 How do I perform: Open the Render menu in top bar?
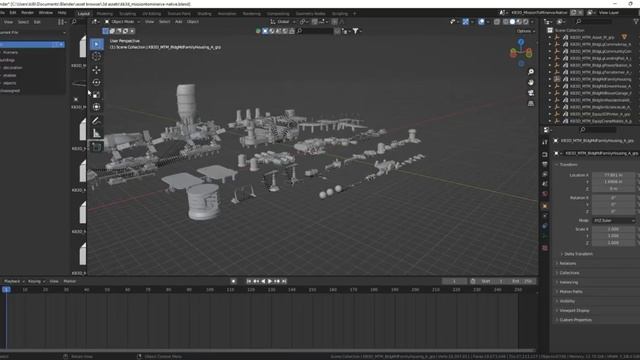click(x=27, y=13)
